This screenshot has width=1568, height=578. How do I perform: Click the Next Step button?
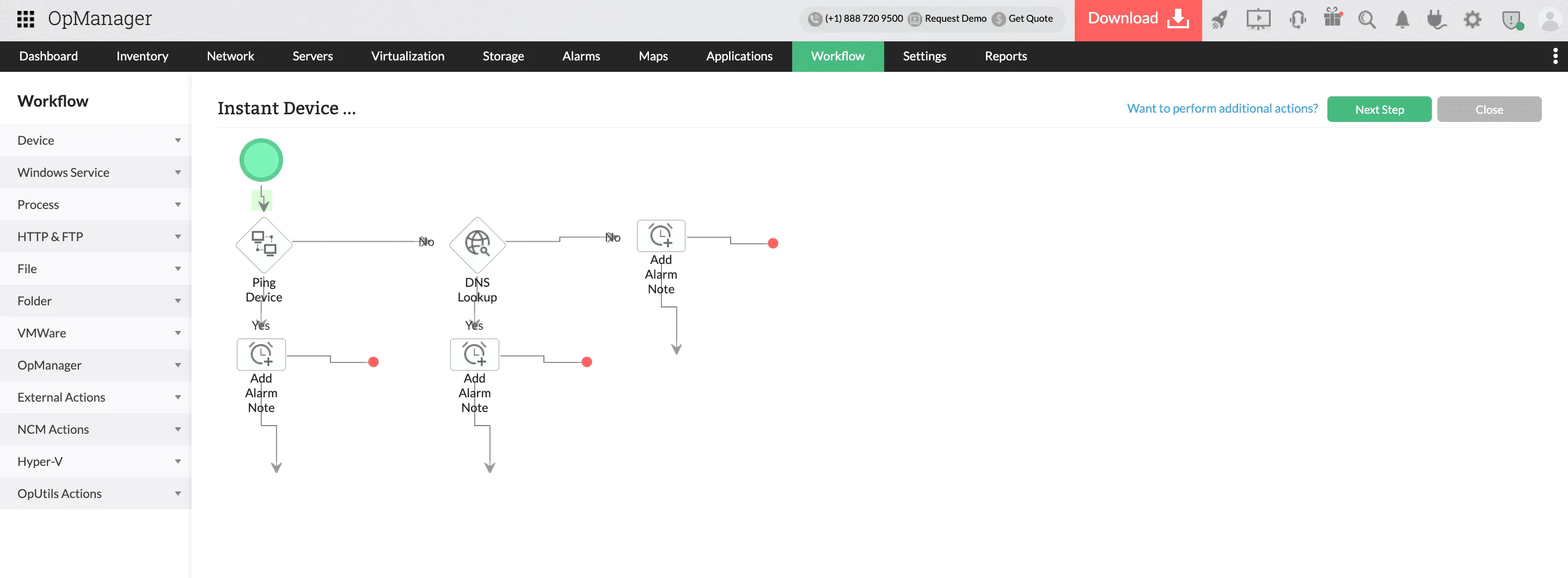tap(1379, 109)
